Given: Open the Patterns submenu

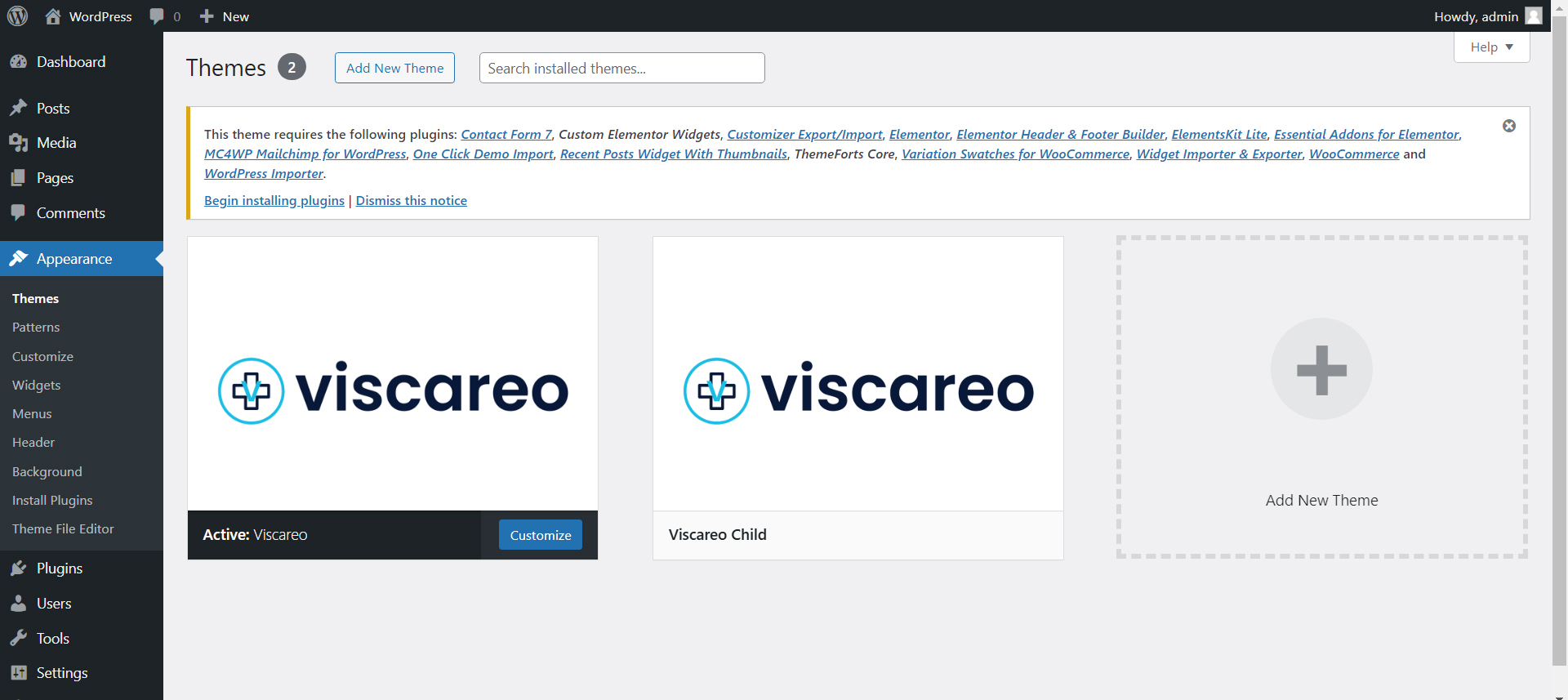Looking at the screenshot, I should tap(36, 328).
